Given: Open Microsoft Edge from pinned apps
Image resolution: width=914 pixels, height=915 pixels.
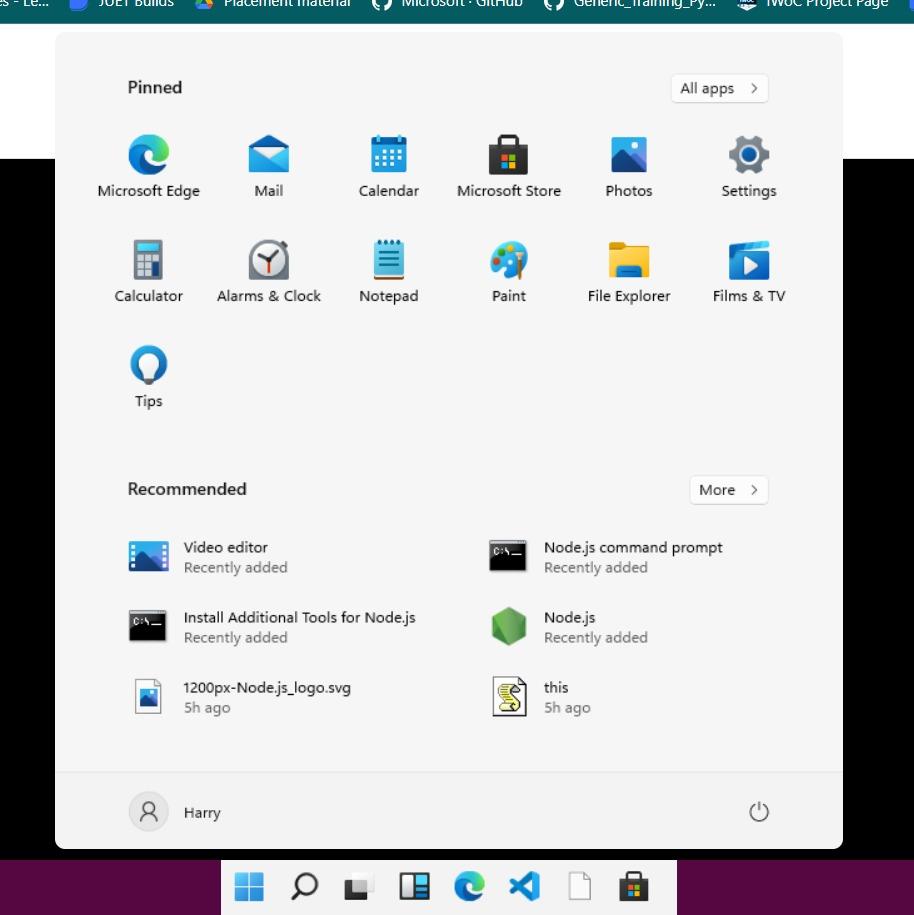Looking at the screenshot, I should (x=148, y=165).
